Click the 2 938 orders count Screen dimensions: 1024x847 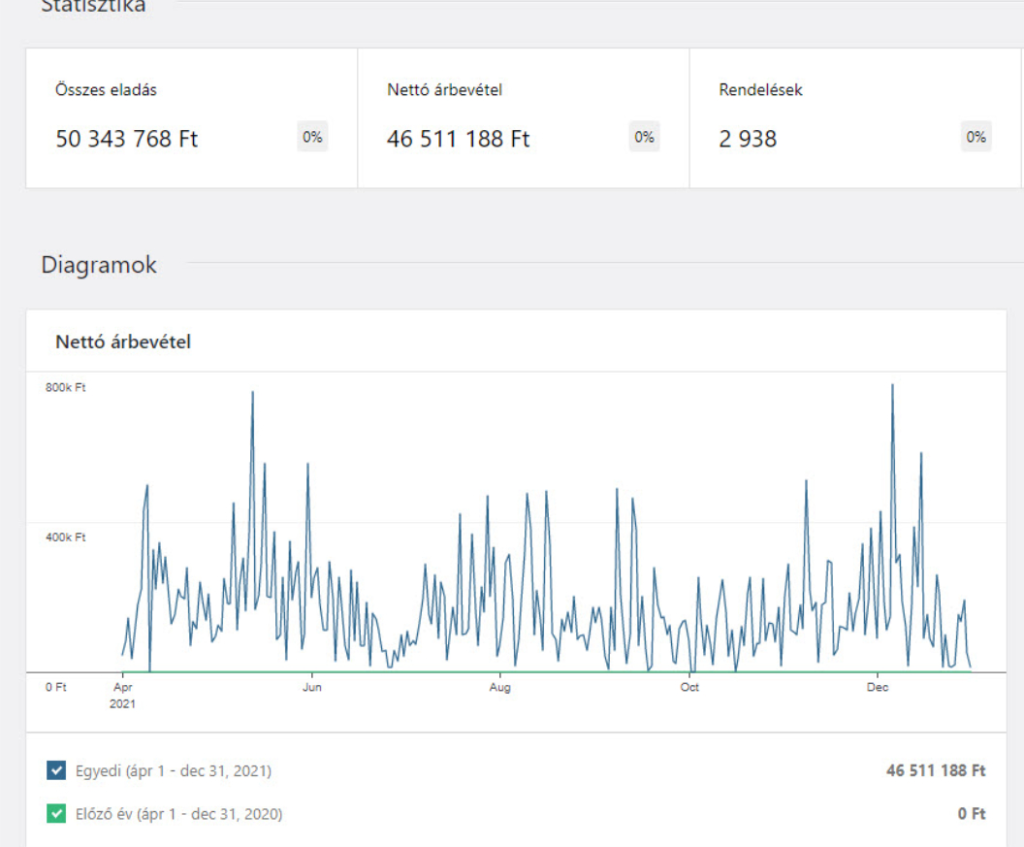pyautogui.click(x=747, y=139)
